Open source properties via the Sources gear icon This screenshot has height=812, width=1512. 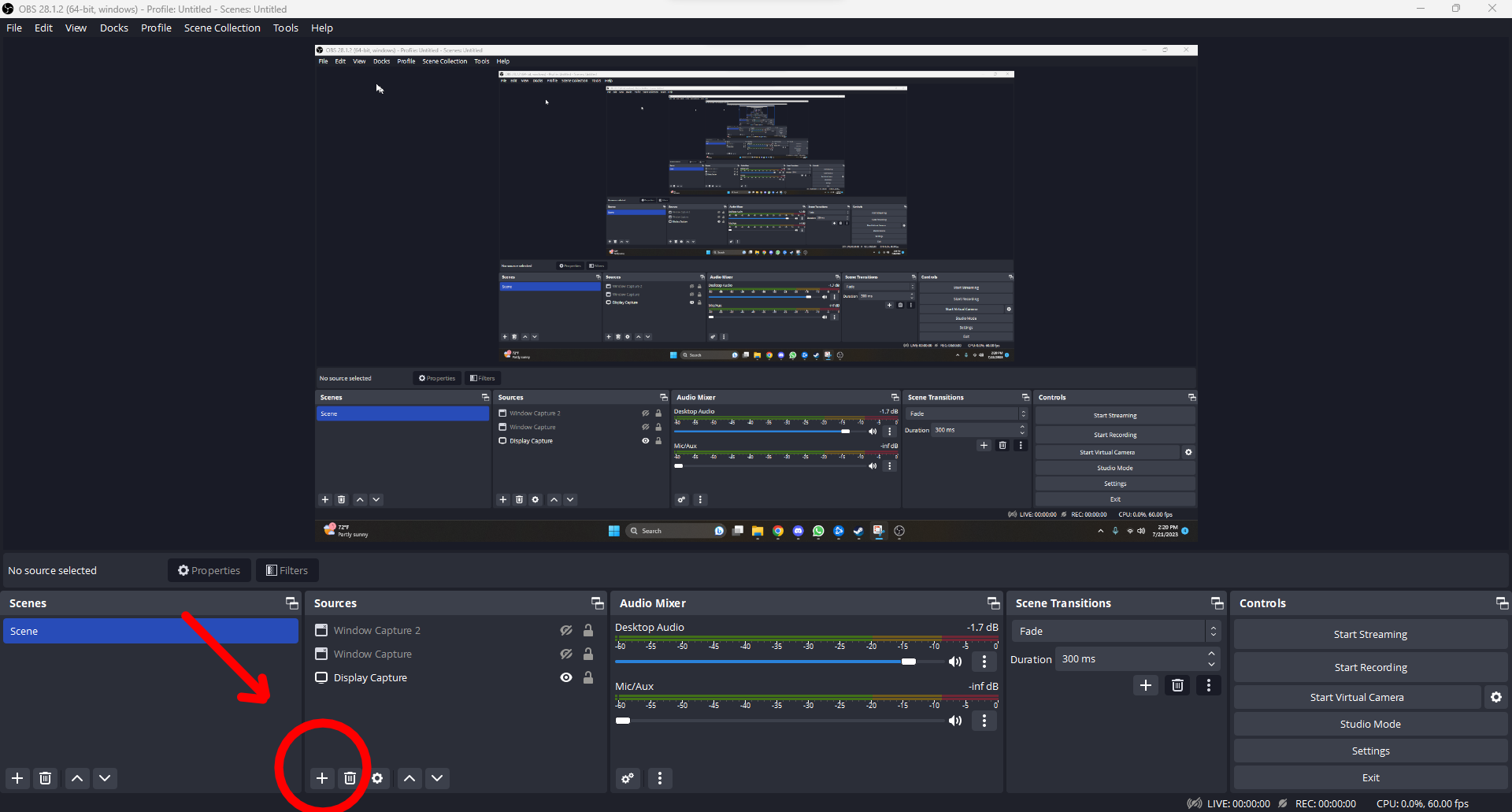point(378,778)
